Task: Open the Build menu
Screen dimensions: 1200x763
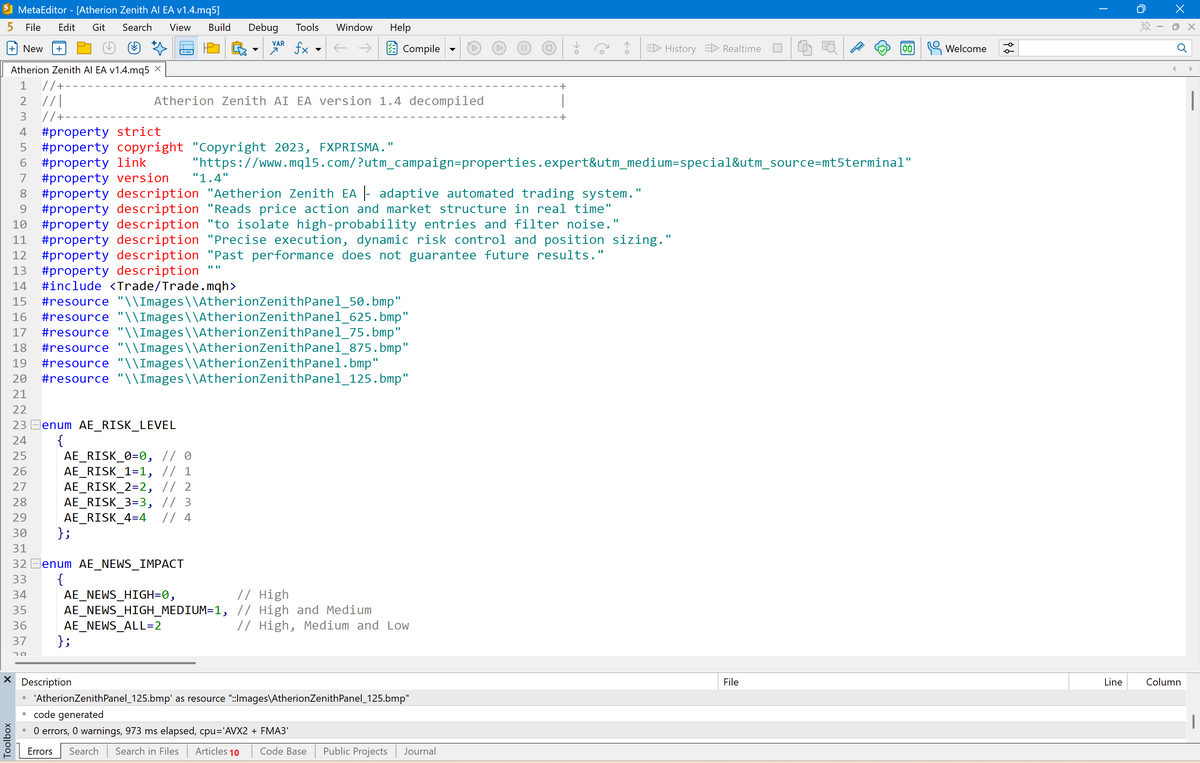Action: 219,27
